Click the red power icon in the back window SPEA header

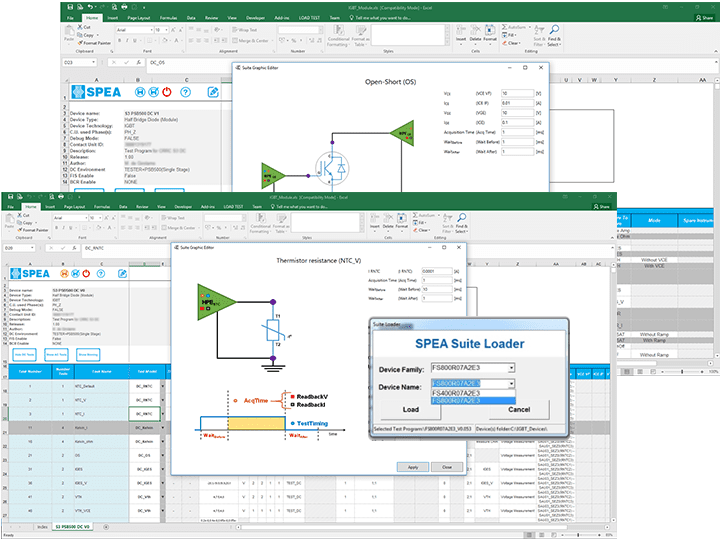[167, 92]
